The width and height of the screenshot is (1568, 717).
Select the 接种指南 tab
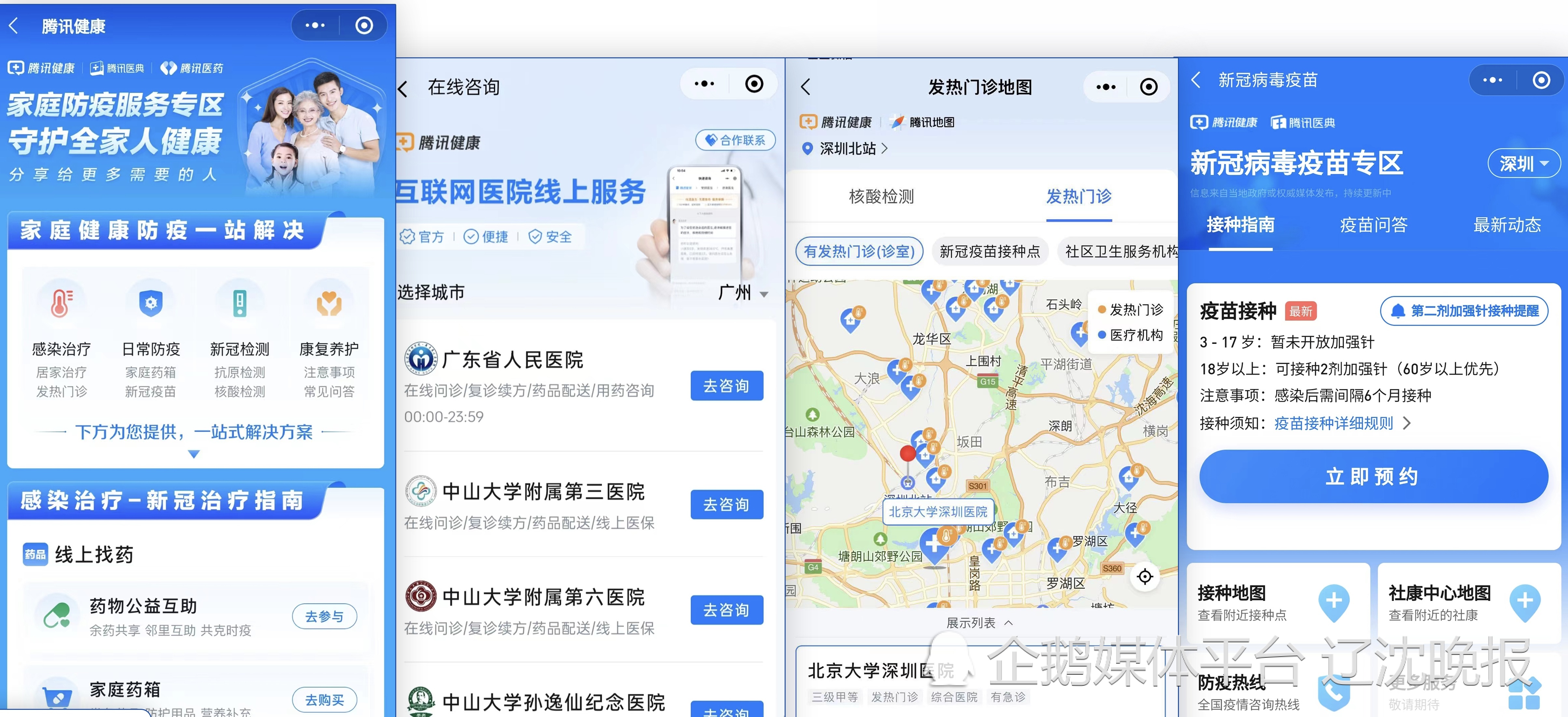tap(1240, 225)
